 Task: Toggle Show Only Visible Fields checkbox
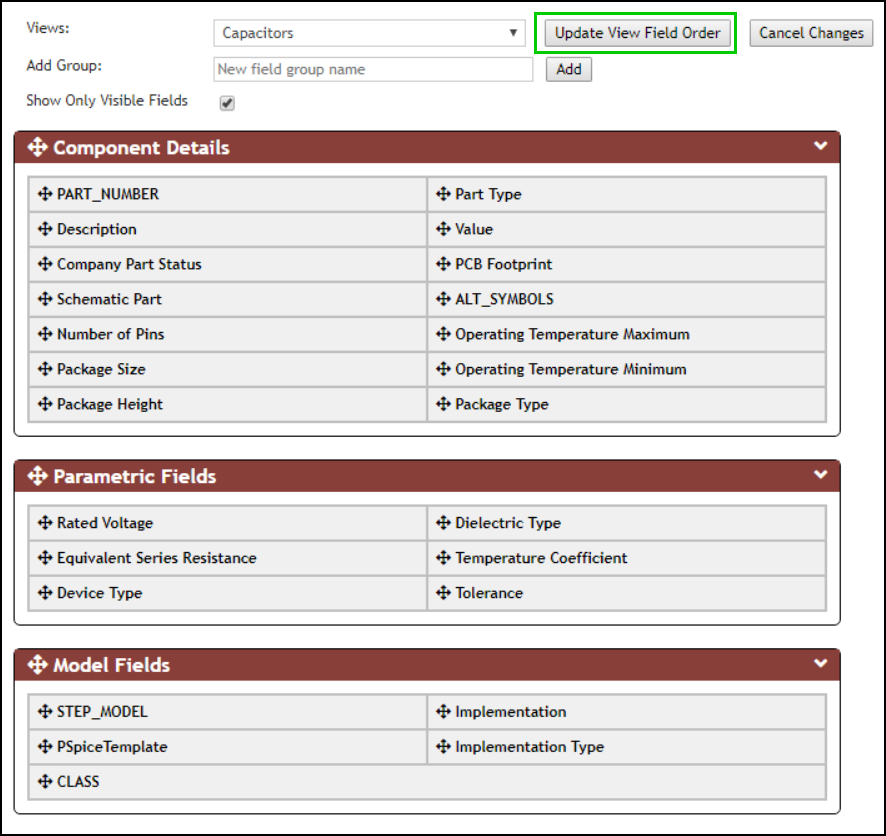point(227,103)
